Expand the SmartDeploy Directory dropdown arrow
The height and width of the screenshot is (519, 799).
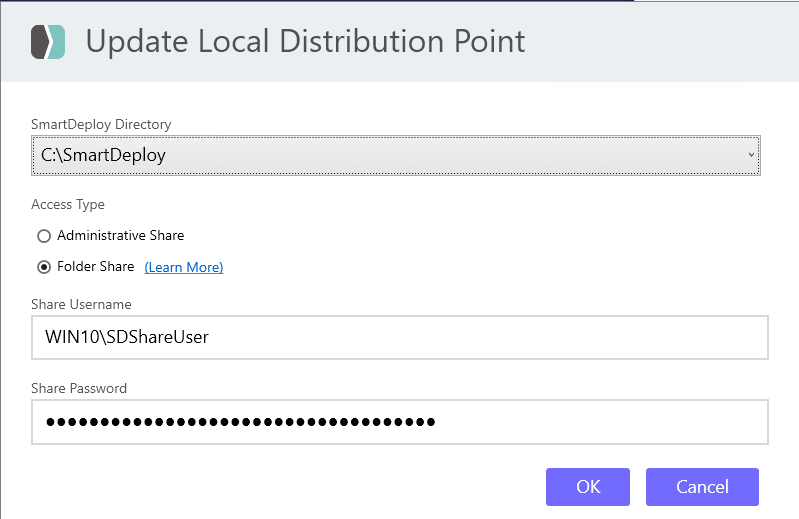pyautogui.click(x=751, y=155)
